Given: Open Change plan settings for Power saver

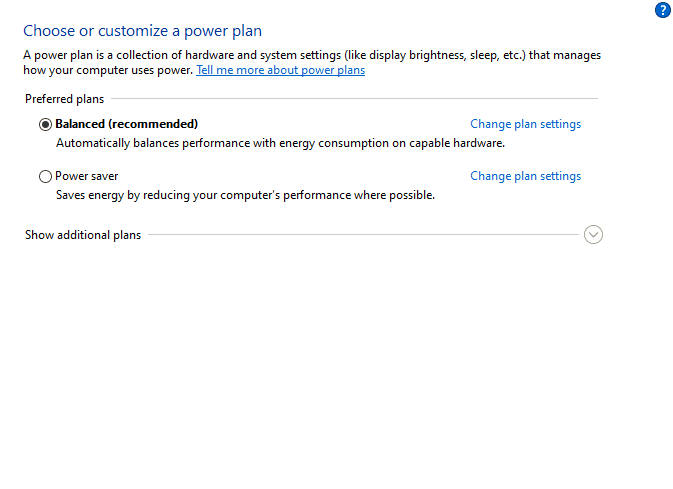Looking at the screenshot, I should click(x=525, y=176).
